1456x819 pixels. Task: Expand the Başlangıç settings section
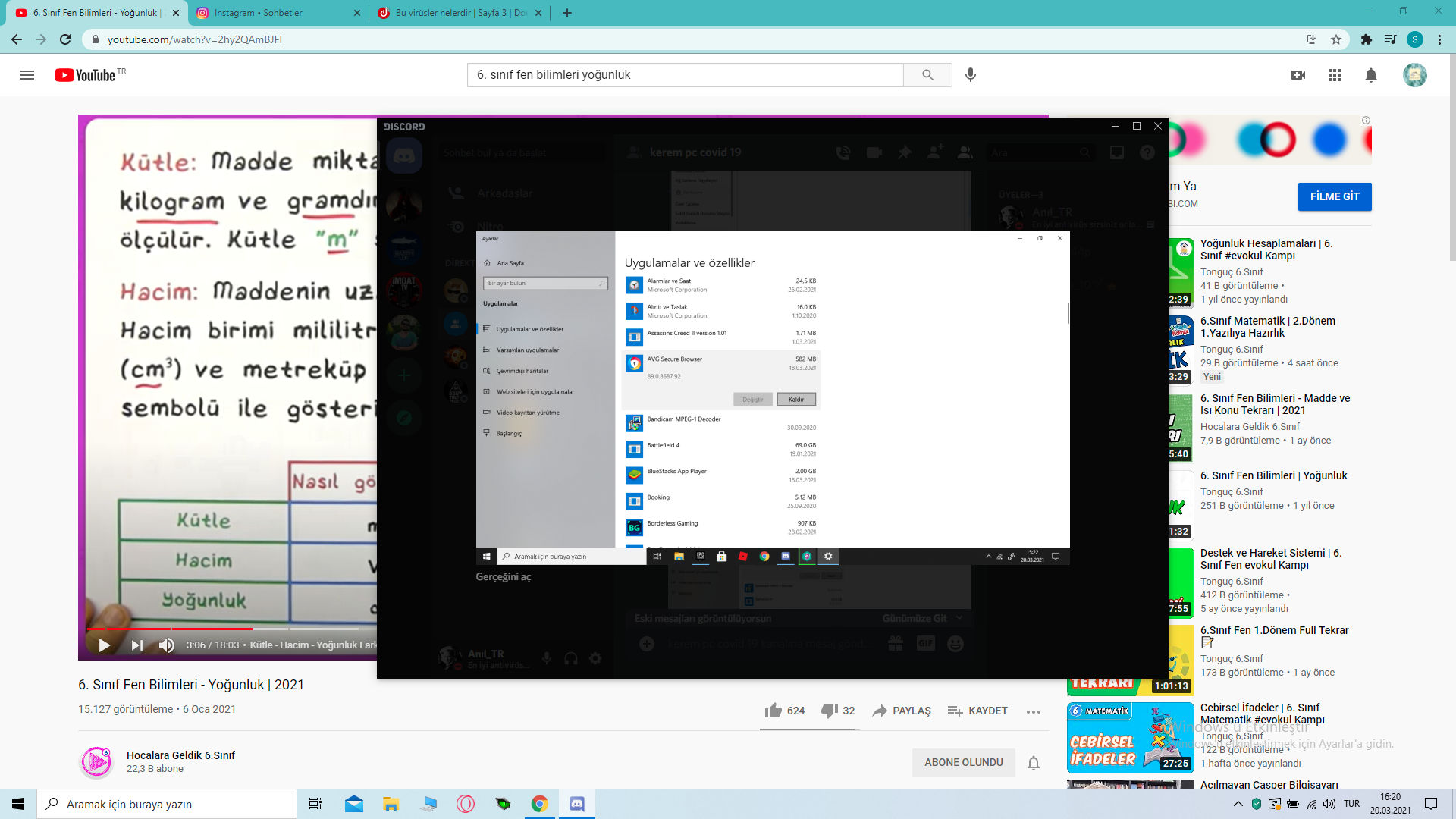tap(509, 433)
